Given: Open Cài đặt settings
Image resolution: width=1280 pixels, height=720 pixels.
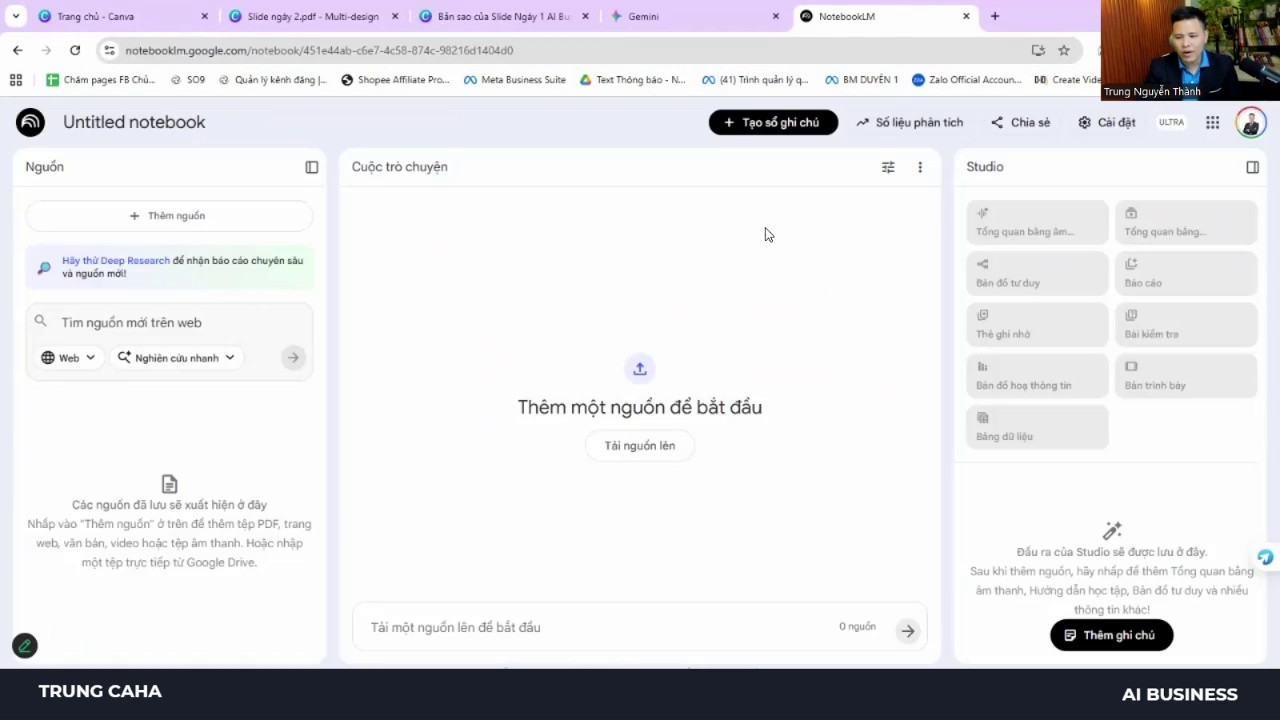Looking at the screenshot, I should pyautogui.click(x=1106, y=122).
